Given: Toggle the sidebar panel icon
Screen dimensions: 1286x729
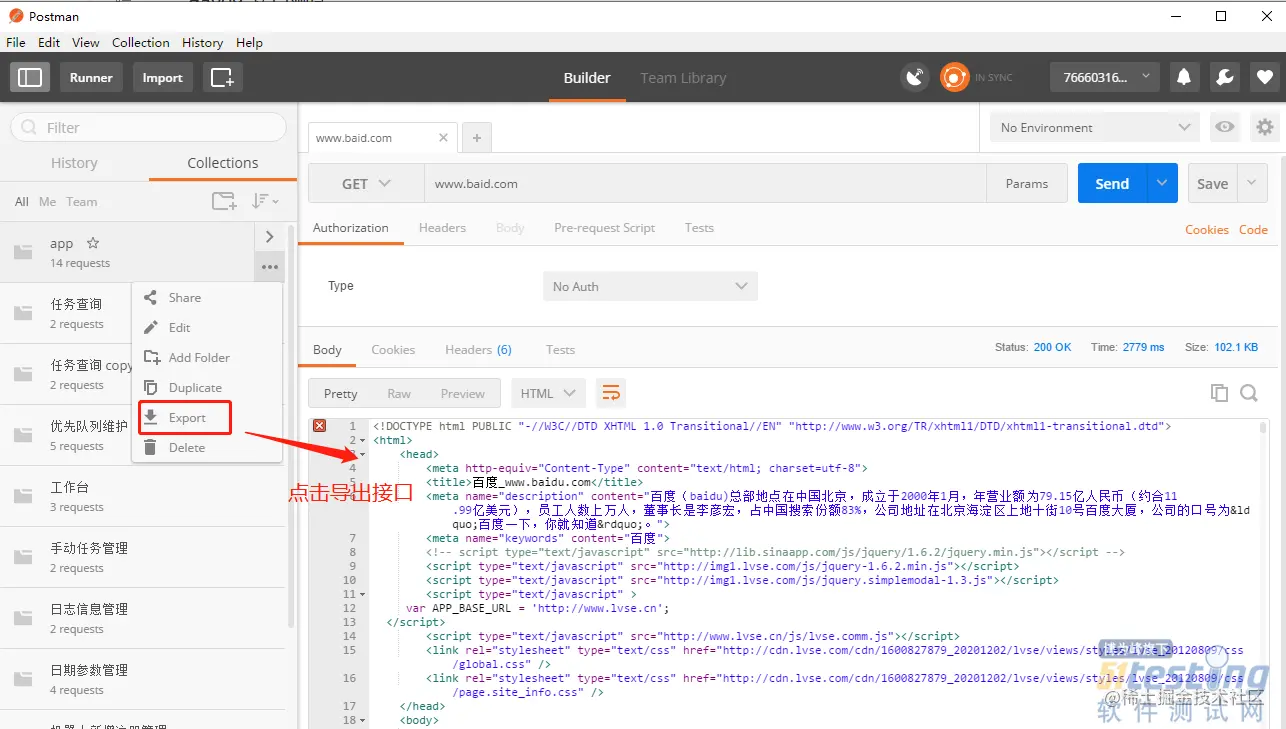Looking at the screenshot, I should tap(30, 77).
